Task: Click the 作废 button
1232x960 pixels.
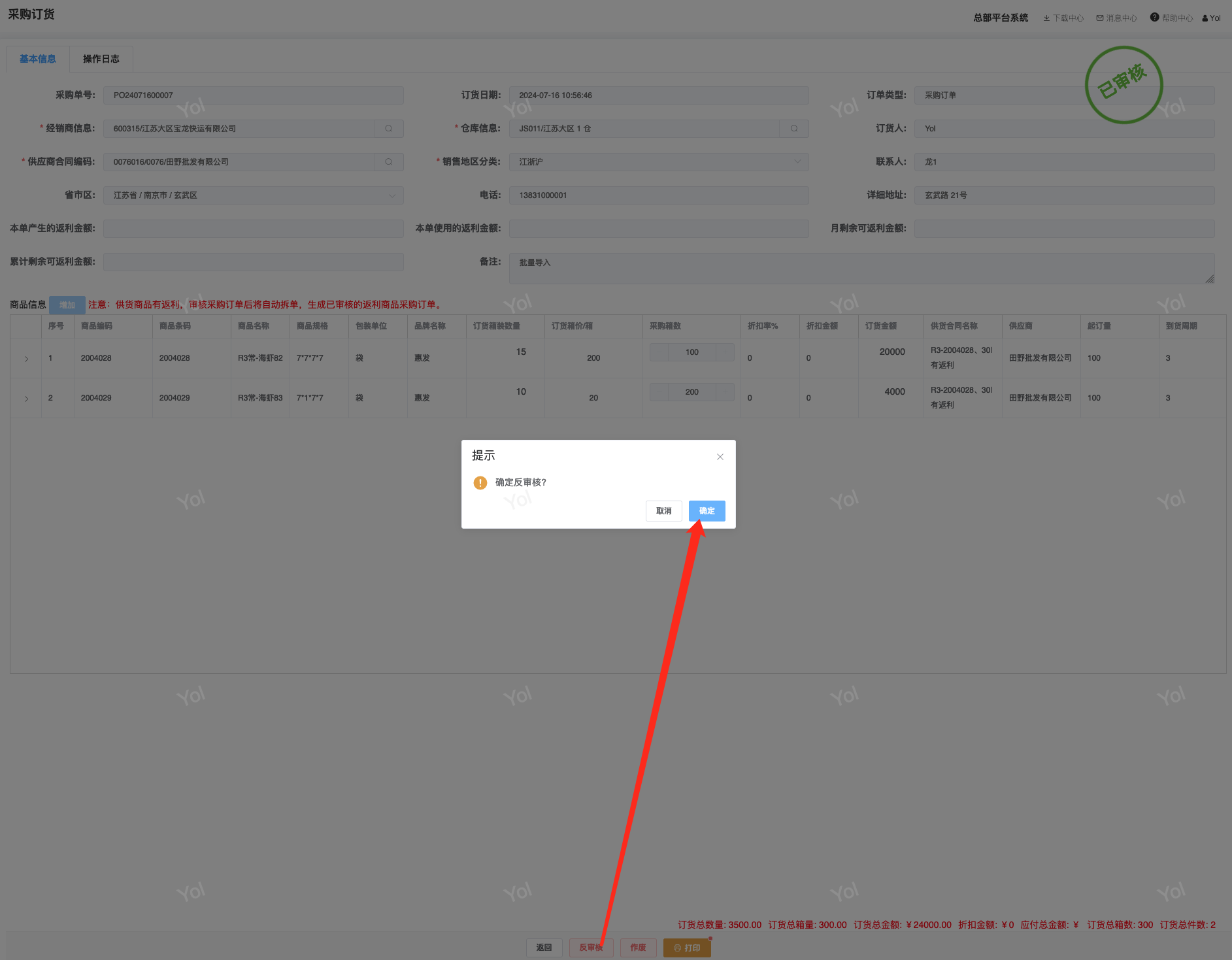Action: [639, 948]
